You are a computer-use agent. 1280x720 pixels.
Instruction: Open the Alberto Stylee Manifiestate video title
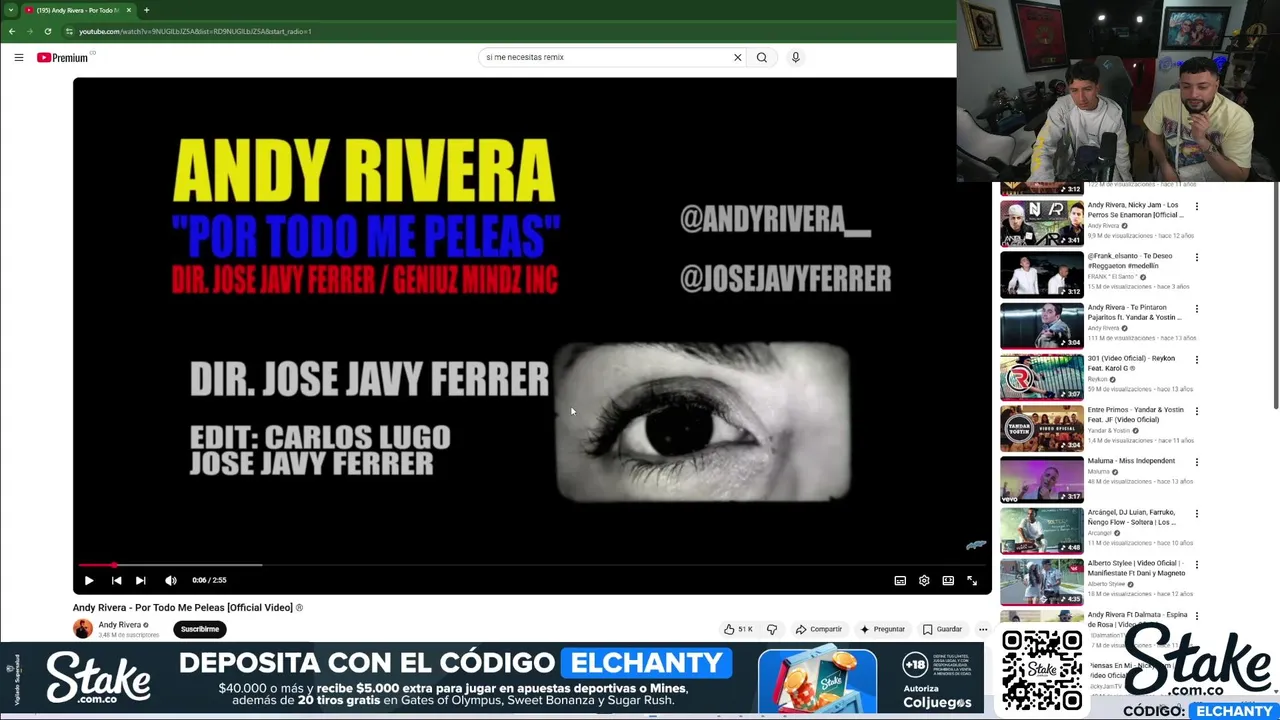(x=1137, y=568)
